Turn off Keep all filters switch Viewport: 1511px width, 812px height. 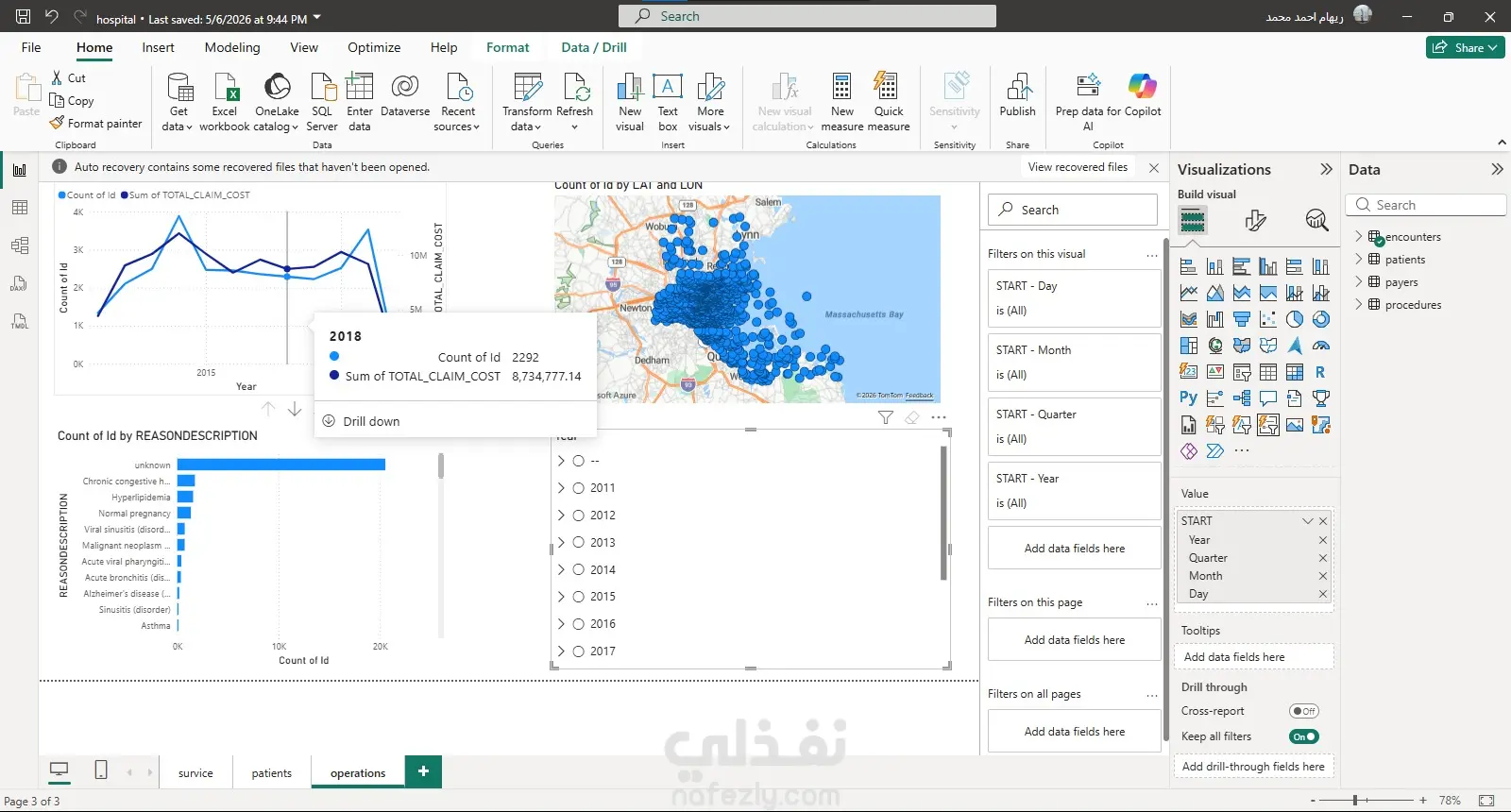[x=1304, y=736]
